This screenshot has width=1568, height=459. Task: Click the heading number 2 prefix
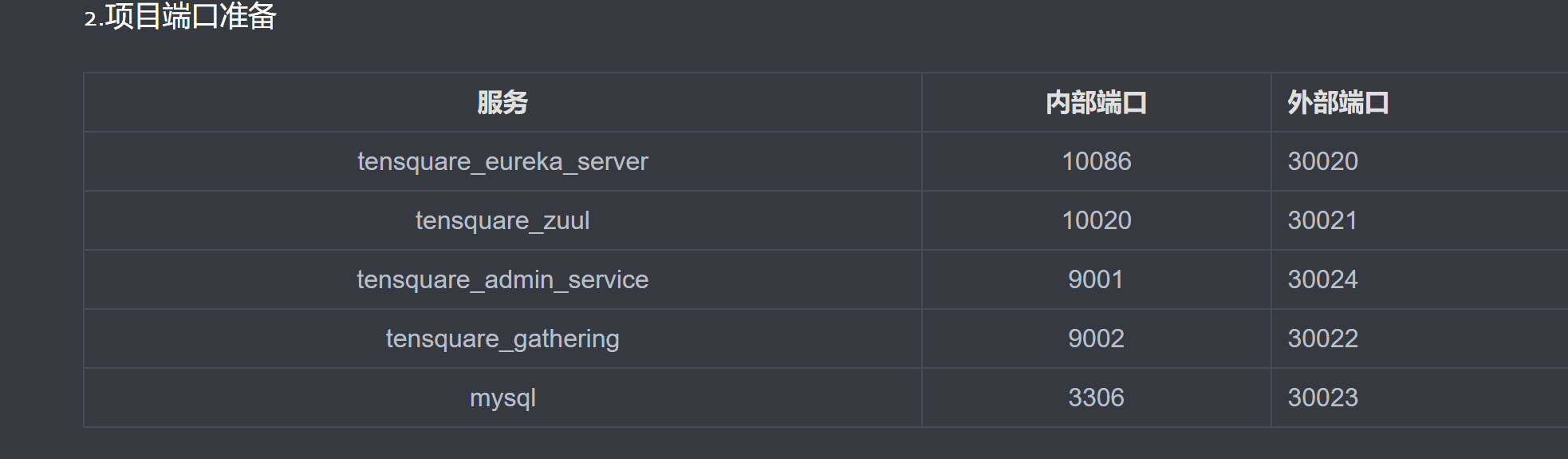[x=91, y=19]
